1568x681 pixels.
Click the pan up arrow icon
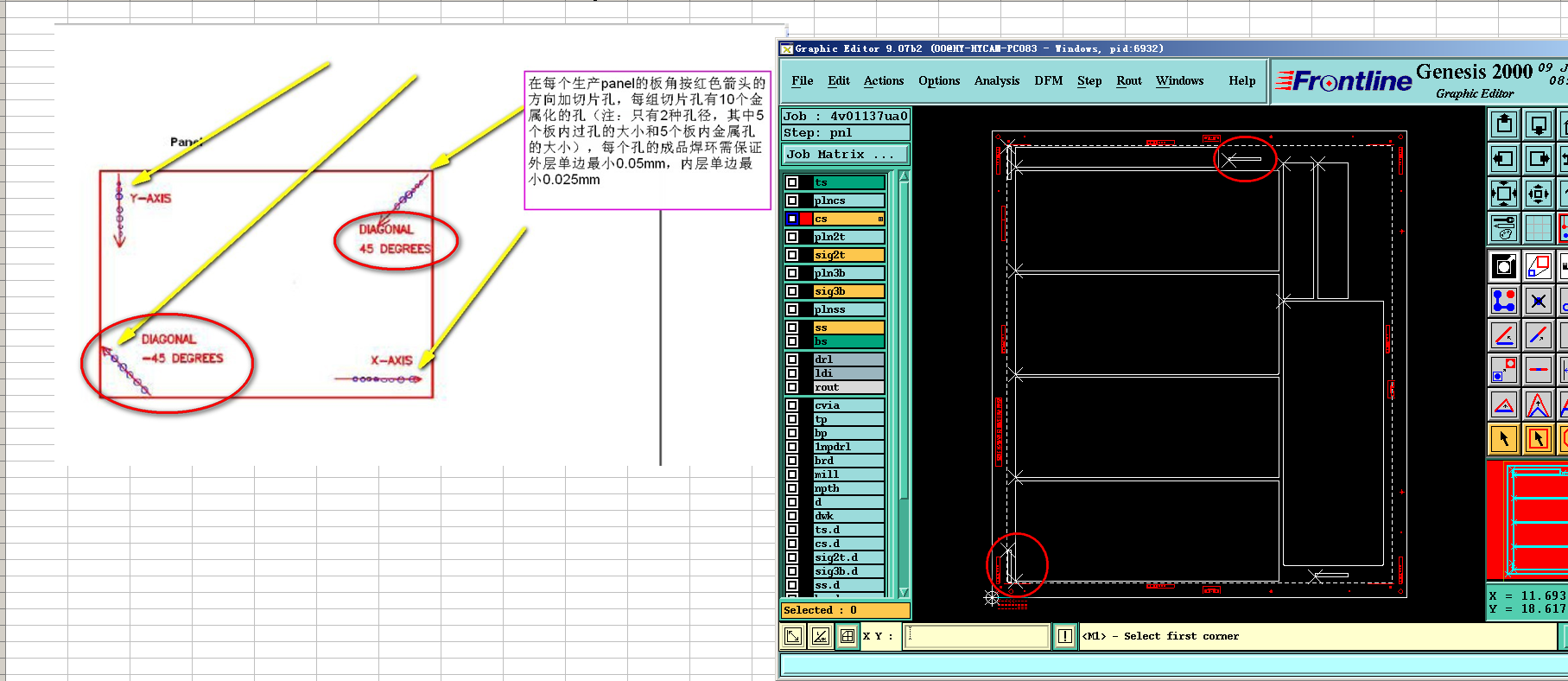[x=1504, y=124]
